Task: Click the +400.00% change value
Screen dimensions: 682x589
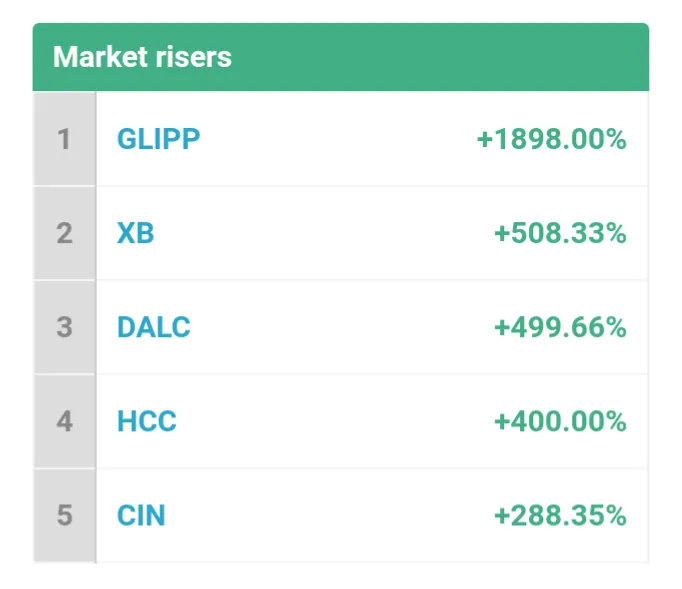Action: 560,421
